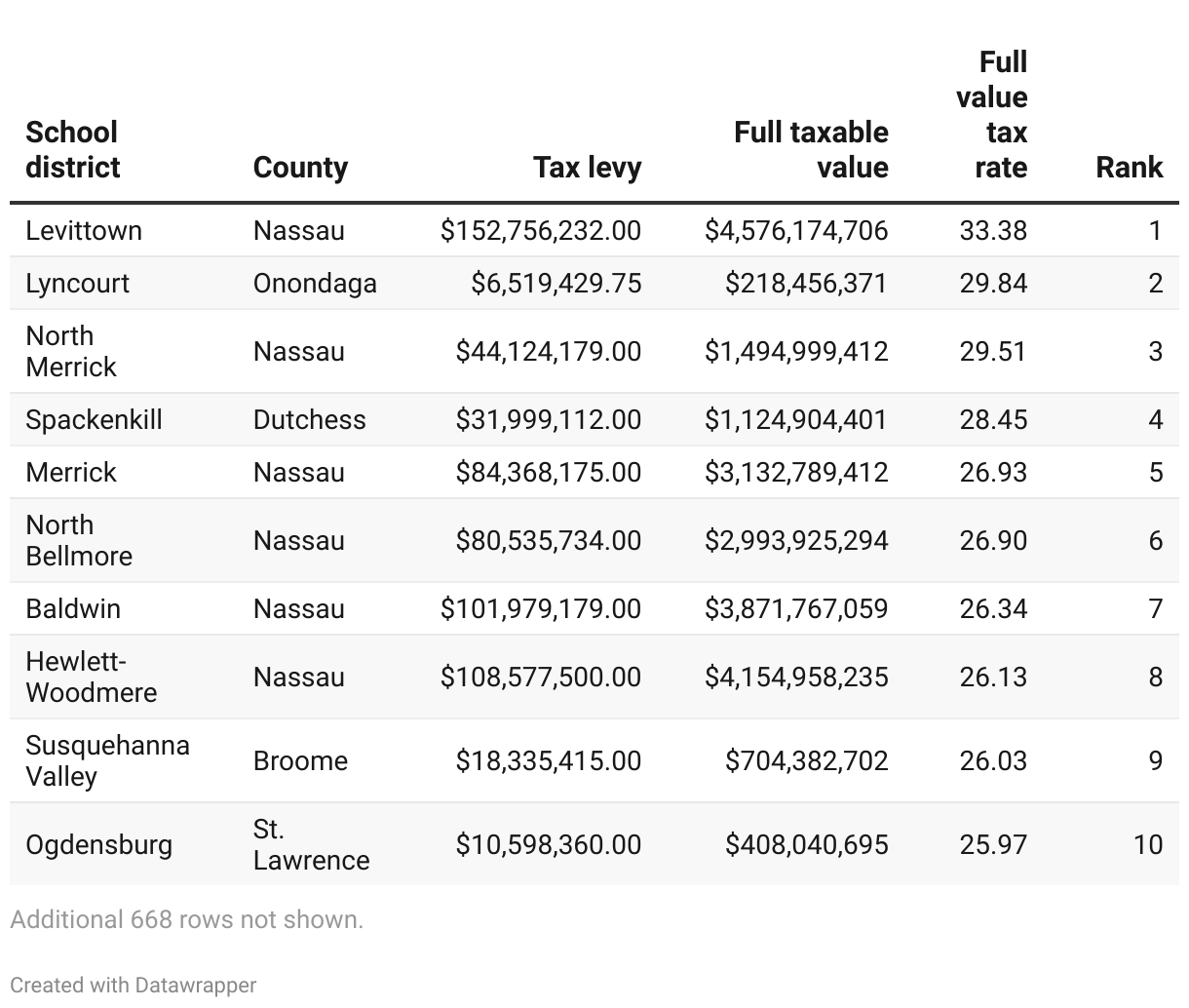Click the 28.45 tax rate for Spackenkill

coord(993,419)
